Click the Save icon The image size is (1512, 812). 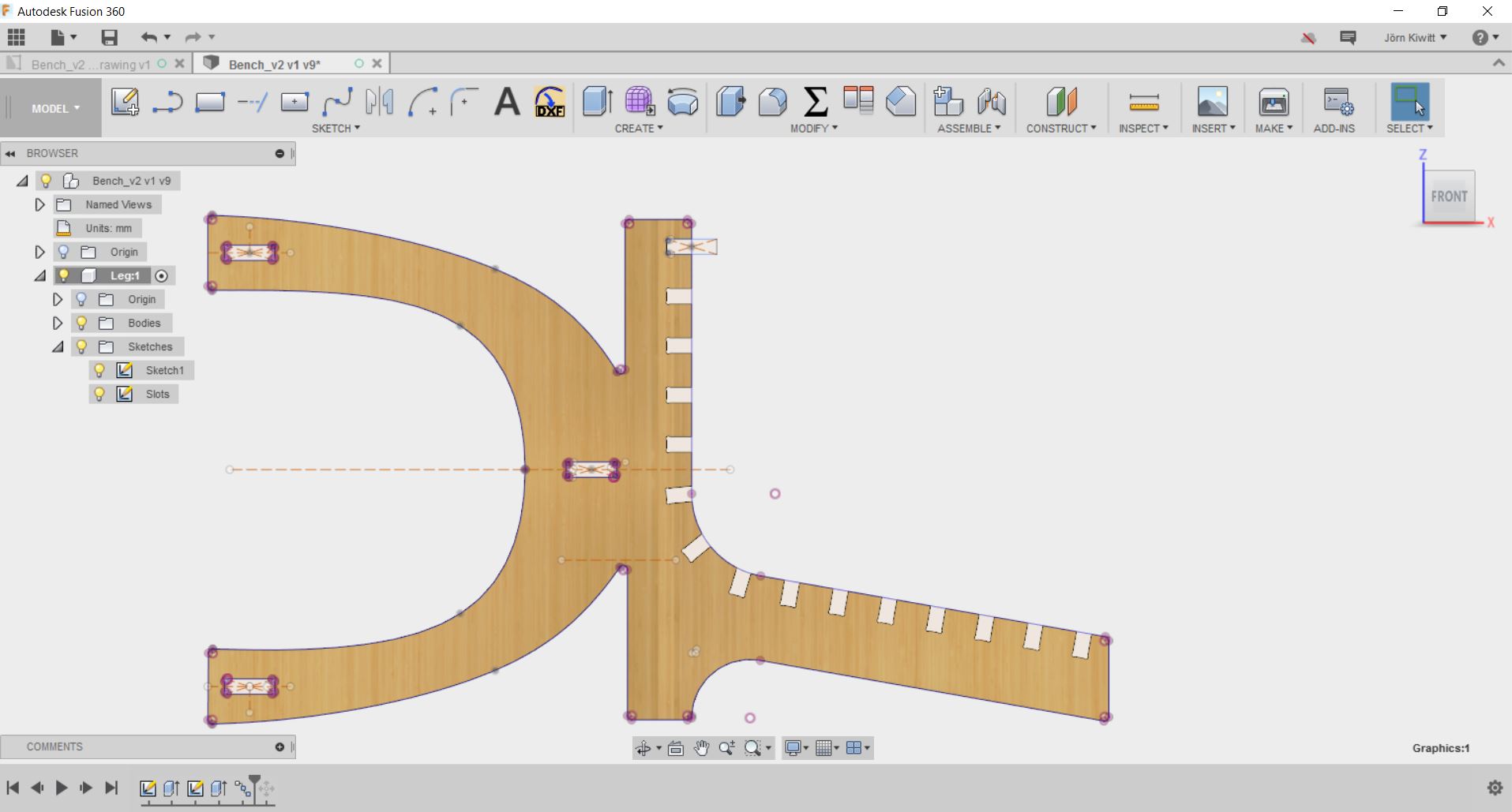pyautogui.click(x=109, y=37)
